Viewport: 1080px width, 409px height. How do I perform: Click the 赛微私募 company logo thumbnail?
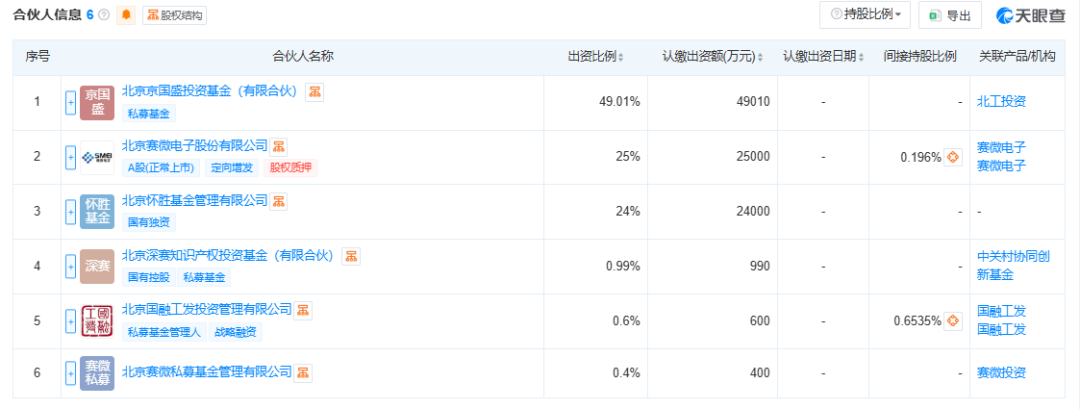97,372
